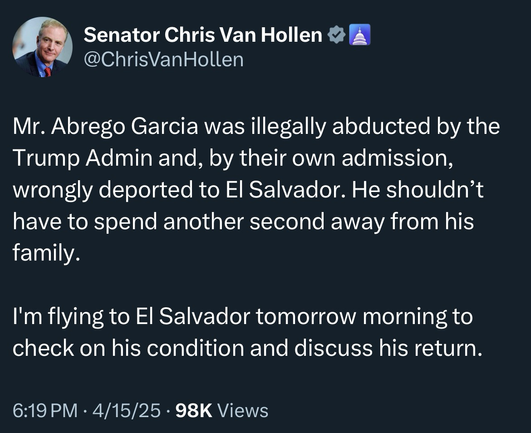This screenshot has width=531, height=433.
Task: Click the 'Trump Admin' phrase in the tweet
Action: coord(83,158)
